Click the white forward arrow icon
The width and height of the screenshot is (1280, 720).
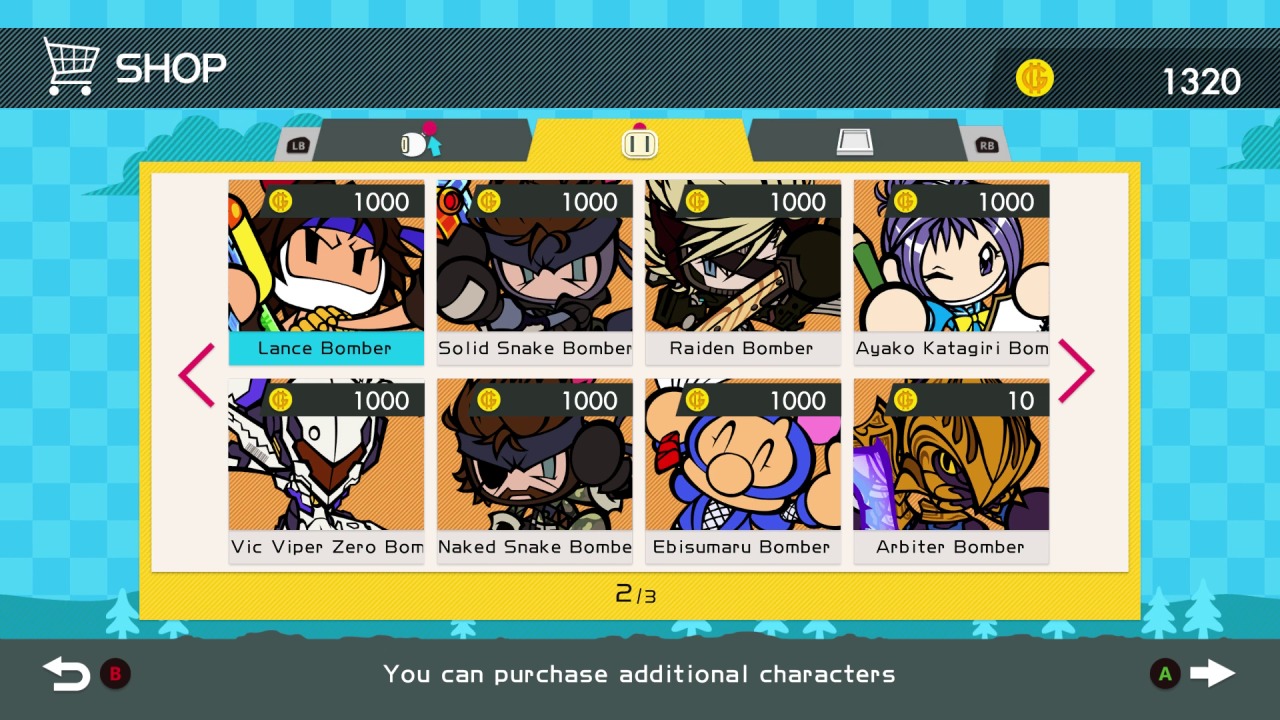1213,673
